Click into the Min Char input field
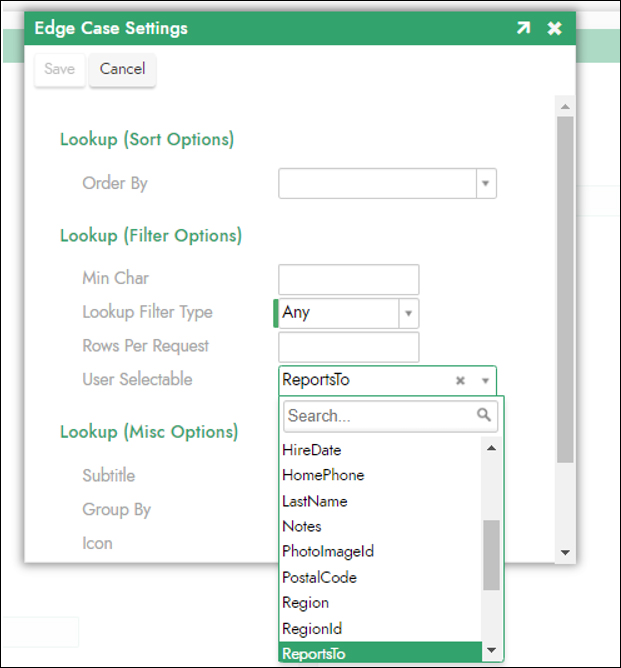This screenshot has height=668, width=621. [x=348, y=280]
